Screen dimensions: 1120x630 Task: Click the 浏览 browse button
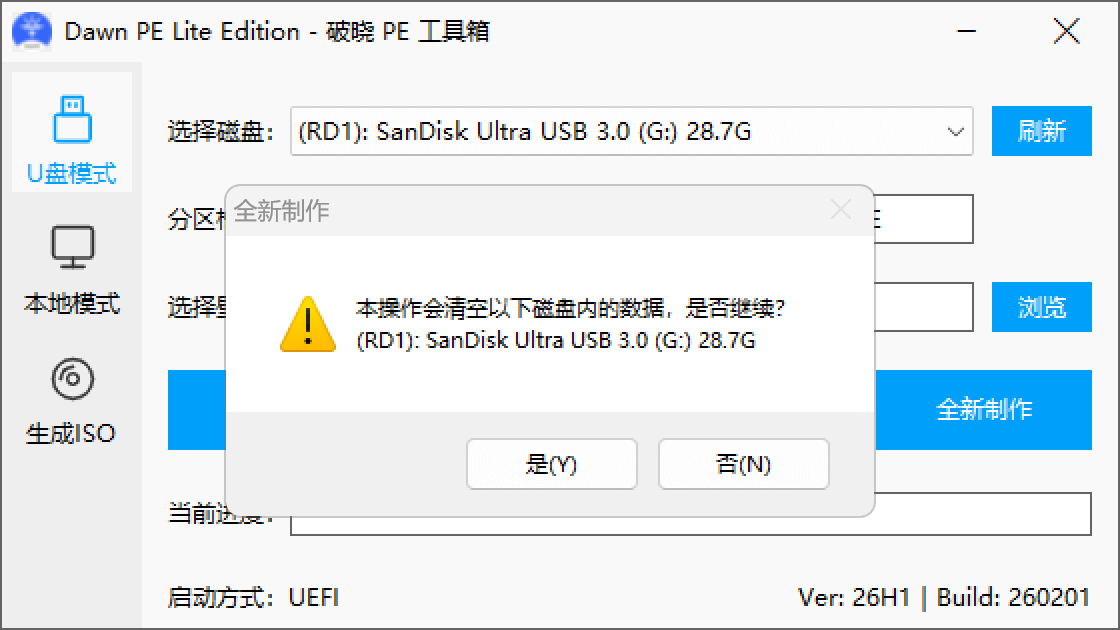click(1041, 307)
